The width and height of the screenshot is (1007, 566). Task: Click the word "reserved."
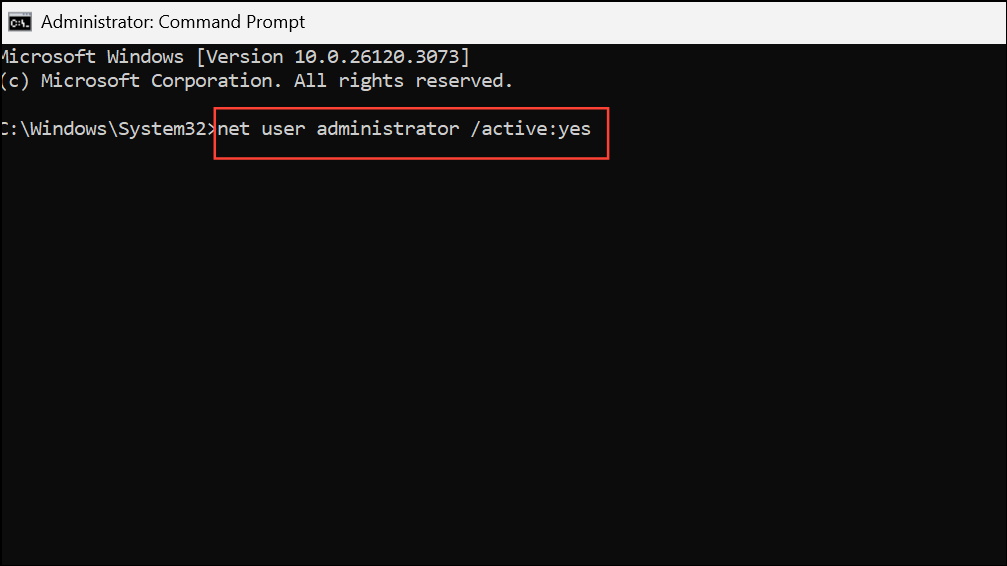[464, 81]
